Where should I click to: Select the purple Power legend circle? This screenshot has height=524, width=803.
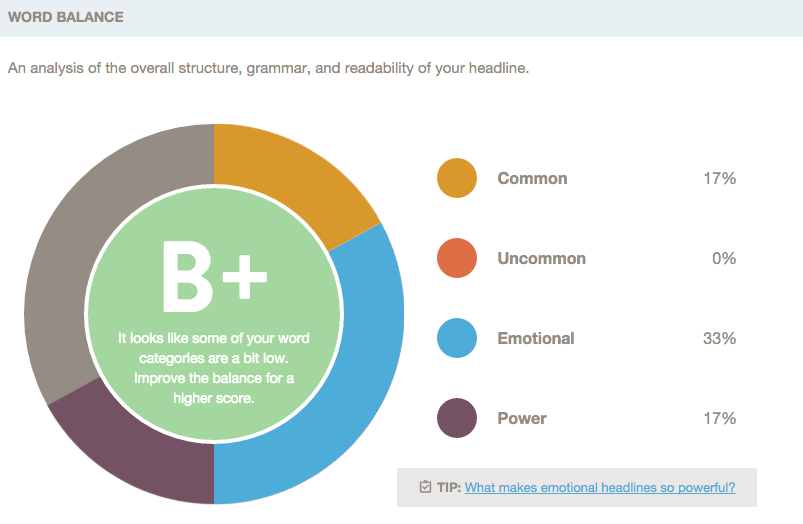click(x=457, y=418)
